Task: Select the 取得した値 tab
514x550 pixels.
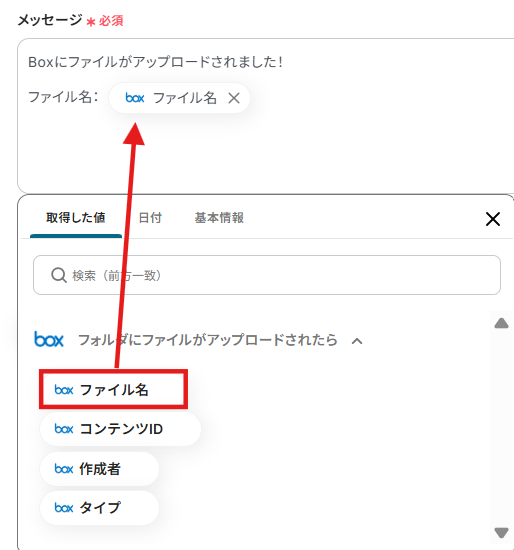Action: (x=76, y=218)
